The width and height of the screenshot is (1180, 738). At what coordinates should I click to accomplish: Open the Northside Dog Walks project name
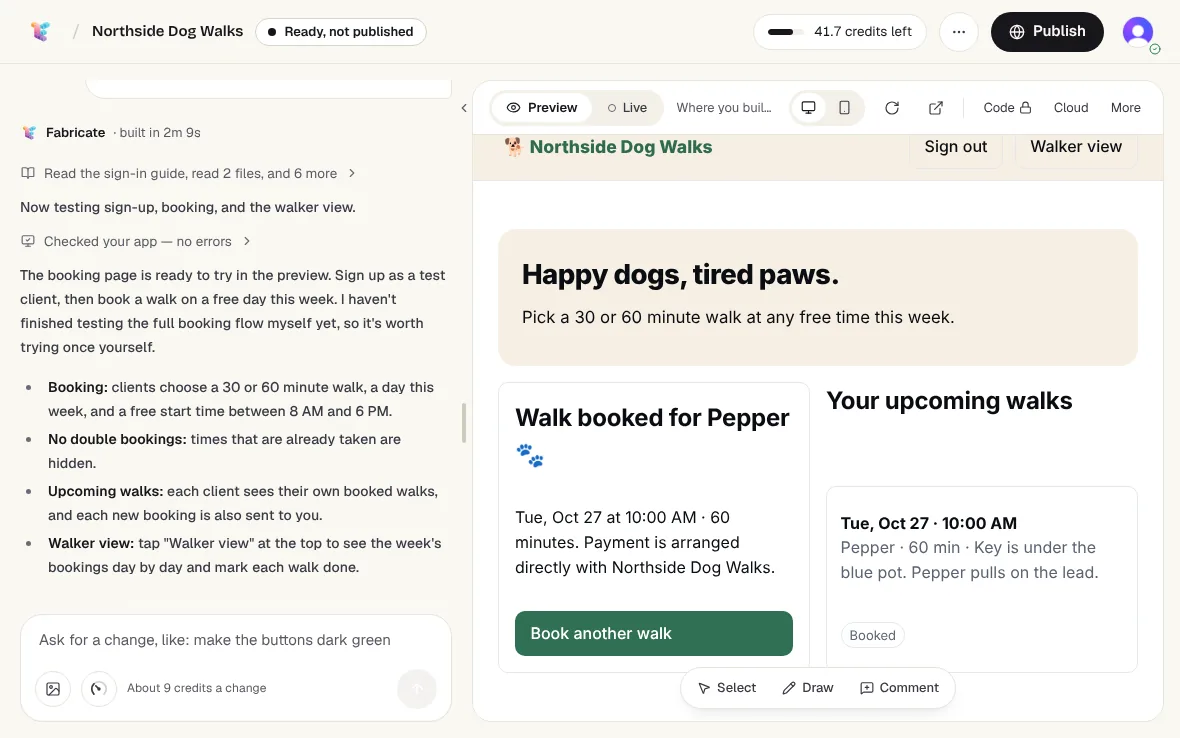point(167,31)
